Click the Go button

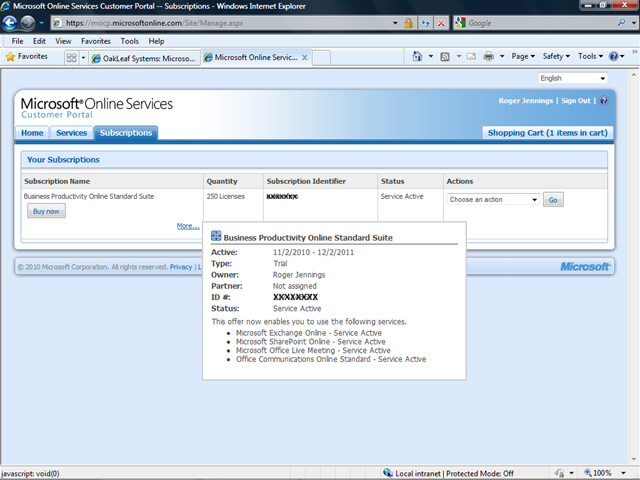coord(553,200)
